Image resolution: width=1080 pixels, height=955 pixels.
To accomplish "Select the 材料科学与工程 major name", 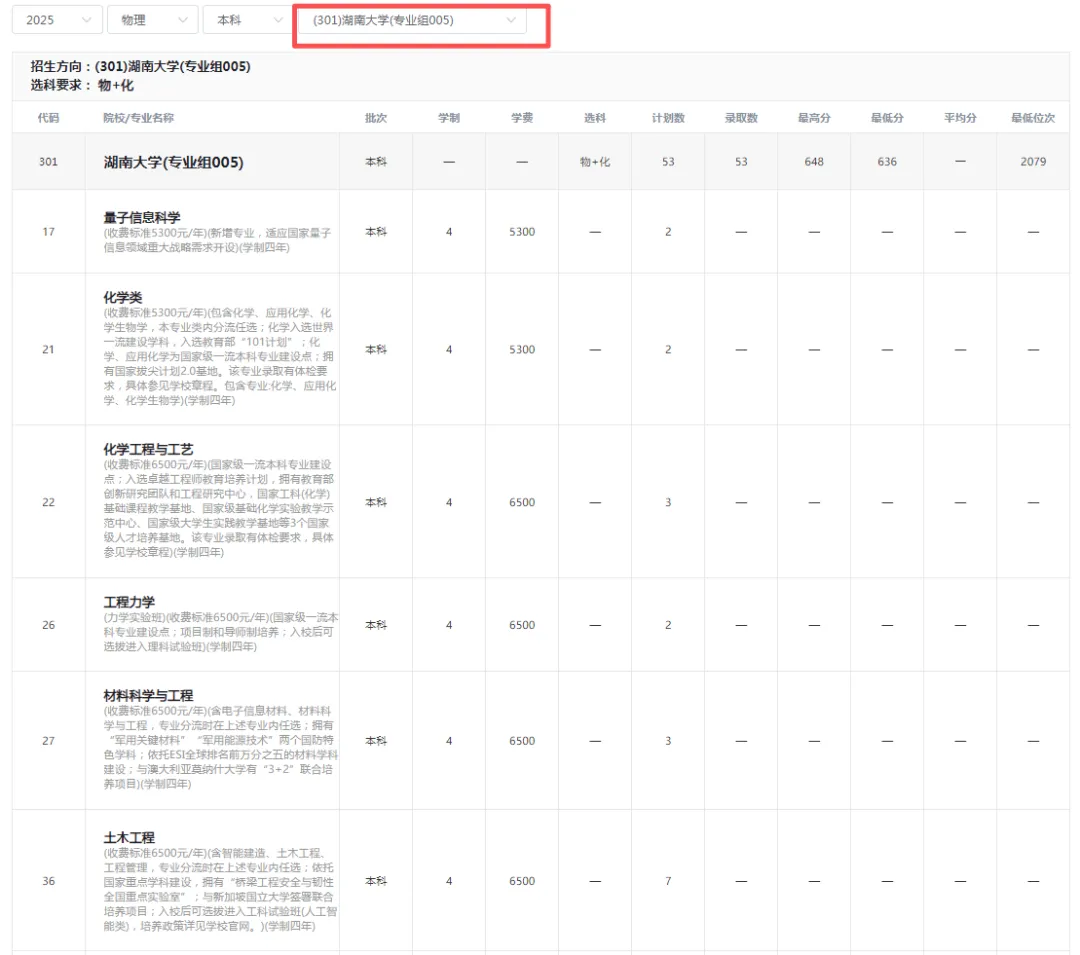I will point(148,696).
